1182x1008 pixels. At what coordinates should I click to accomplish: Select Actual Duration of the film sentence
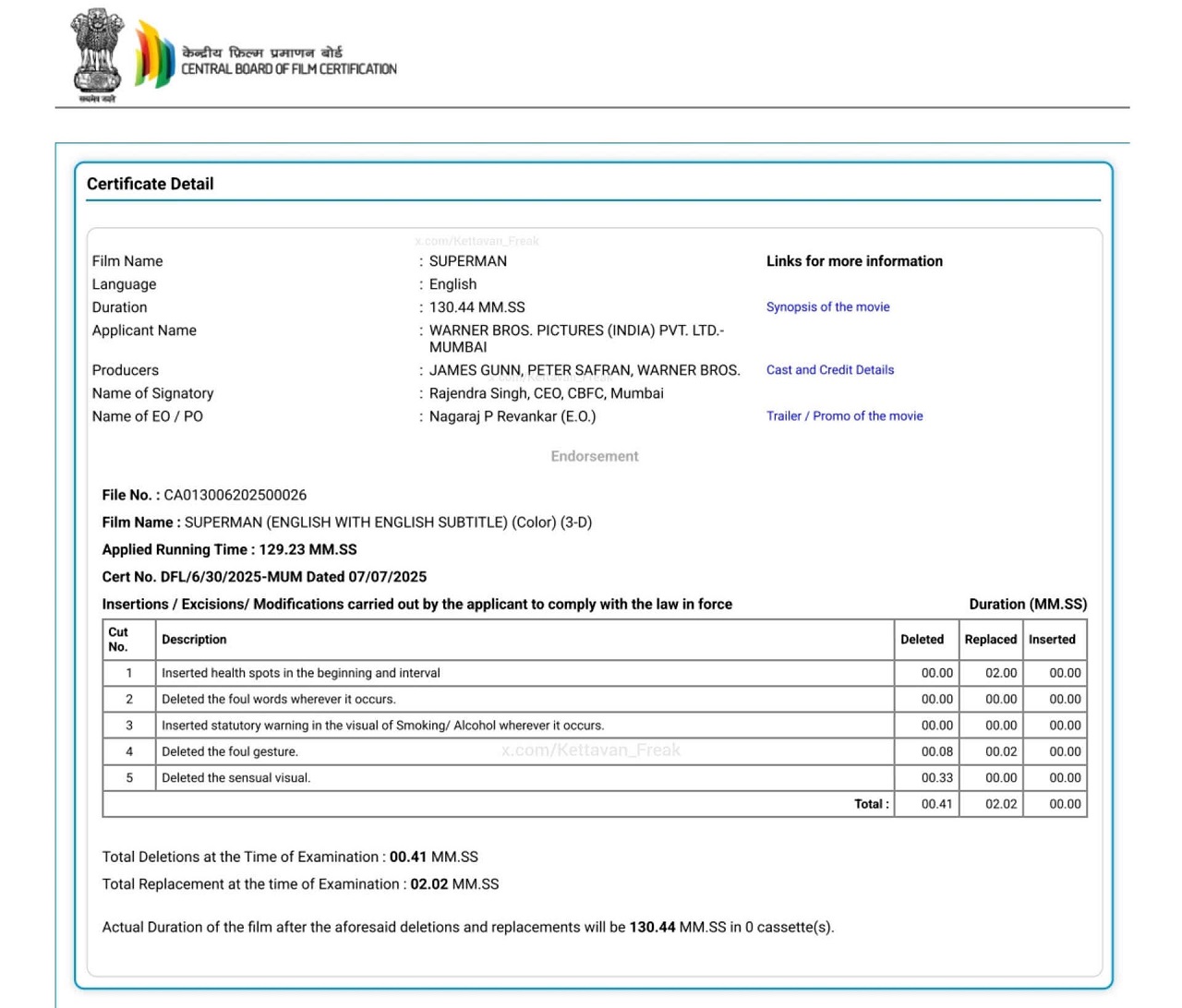468,928
